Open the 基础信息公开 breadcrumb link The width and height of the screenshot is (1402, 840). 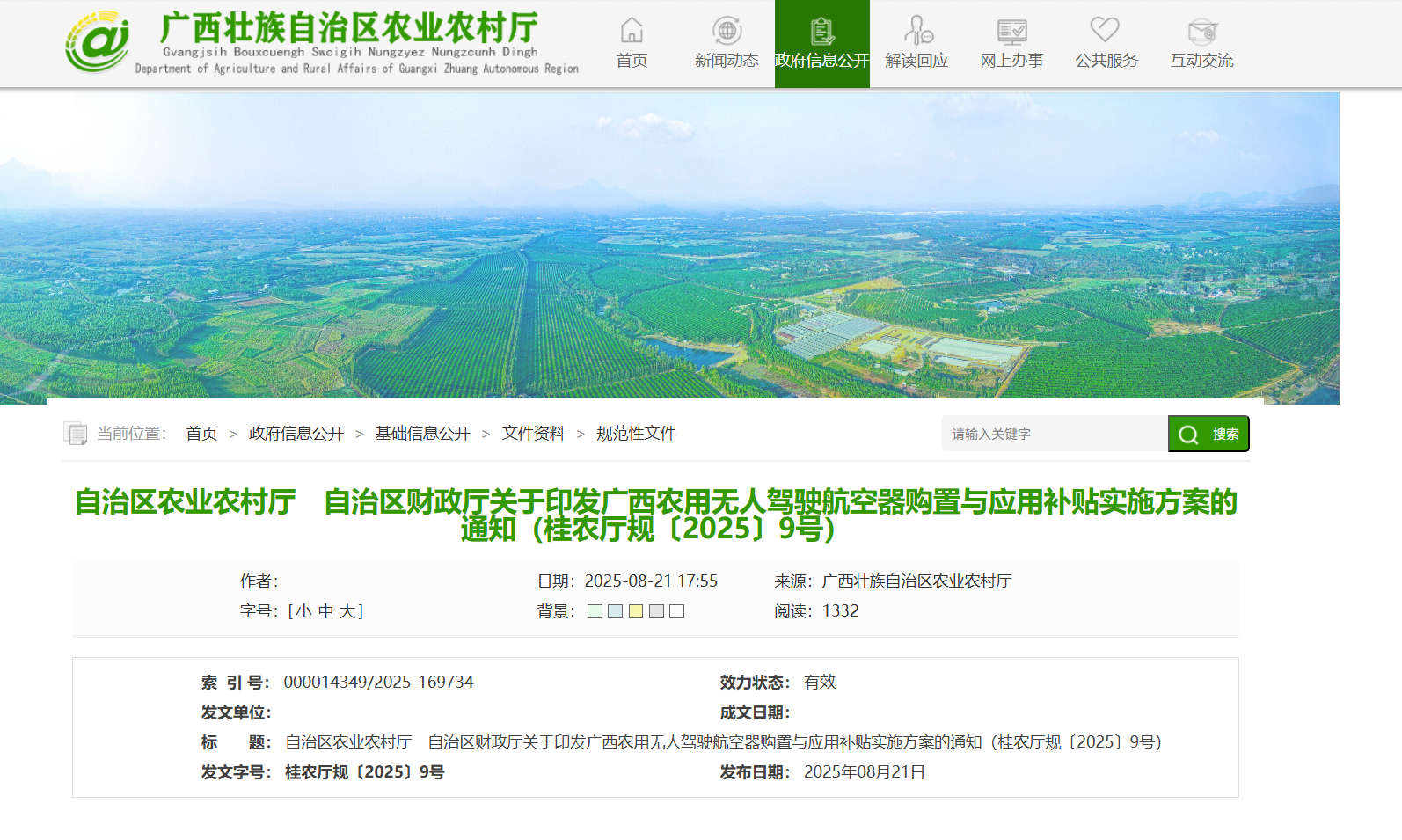pos(422,434)
